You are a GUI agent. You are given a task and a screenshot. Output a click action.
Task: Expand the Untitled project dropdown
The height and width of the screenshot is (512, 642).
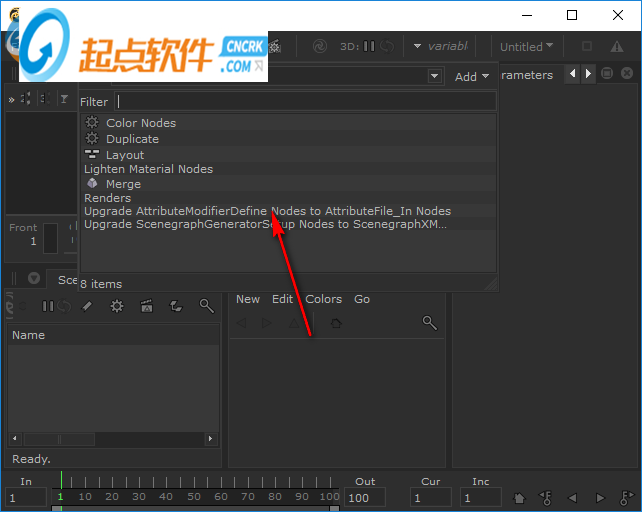[526, 47]
